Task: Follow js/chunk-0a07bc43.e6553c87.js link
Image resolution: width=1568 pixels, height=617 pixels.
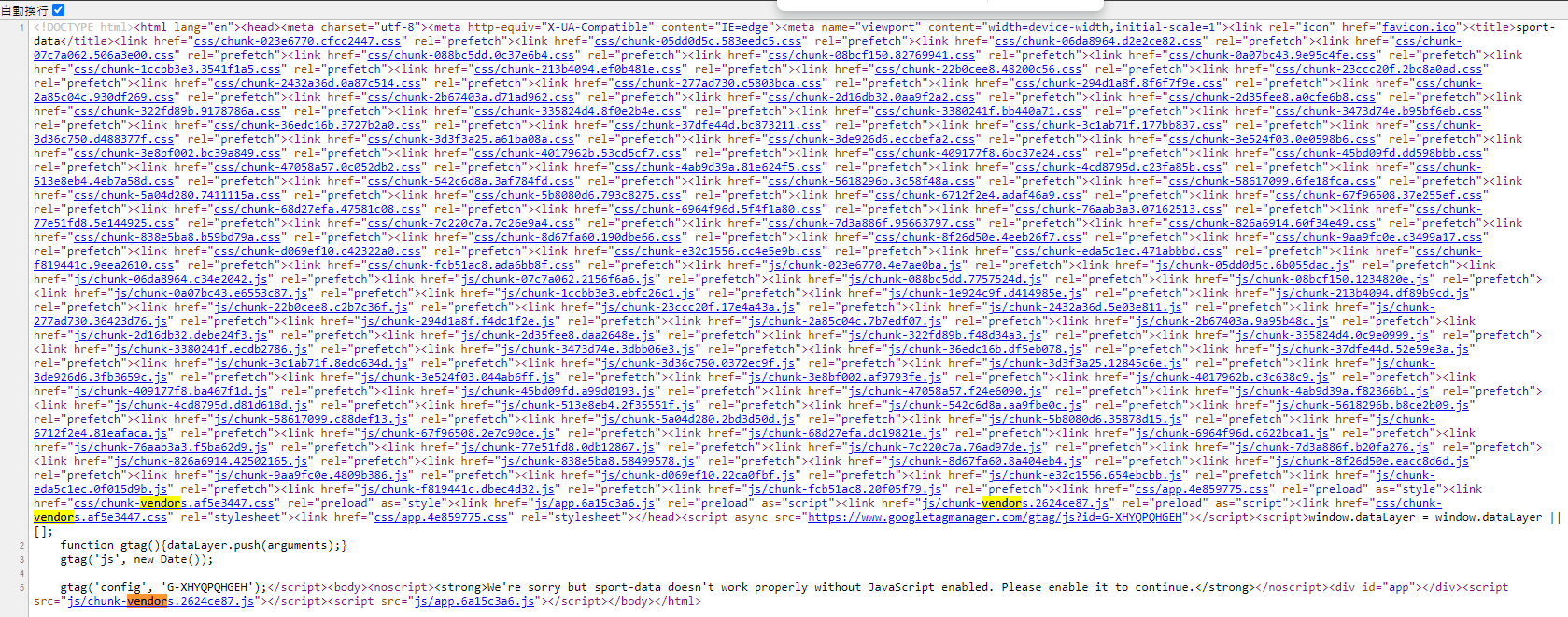Action: tap(211, 293)
